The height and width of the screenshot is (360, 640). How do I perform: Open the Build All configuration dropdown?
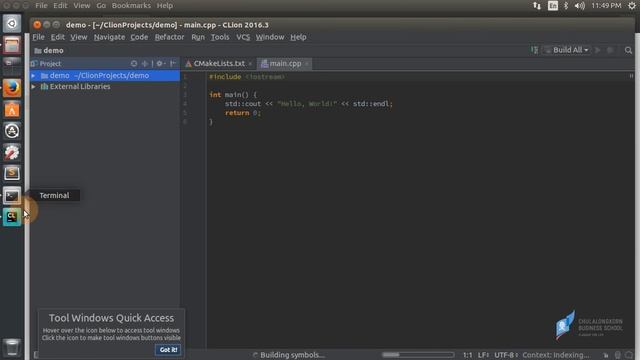(x=567, y=50)
